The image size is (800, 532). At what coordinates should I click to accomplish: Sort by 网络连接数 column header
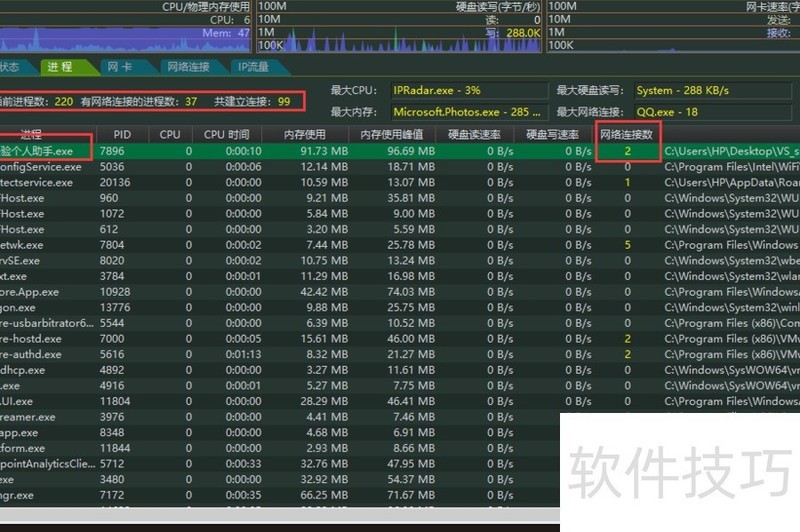pyautogui.click(x=627, y=135)
